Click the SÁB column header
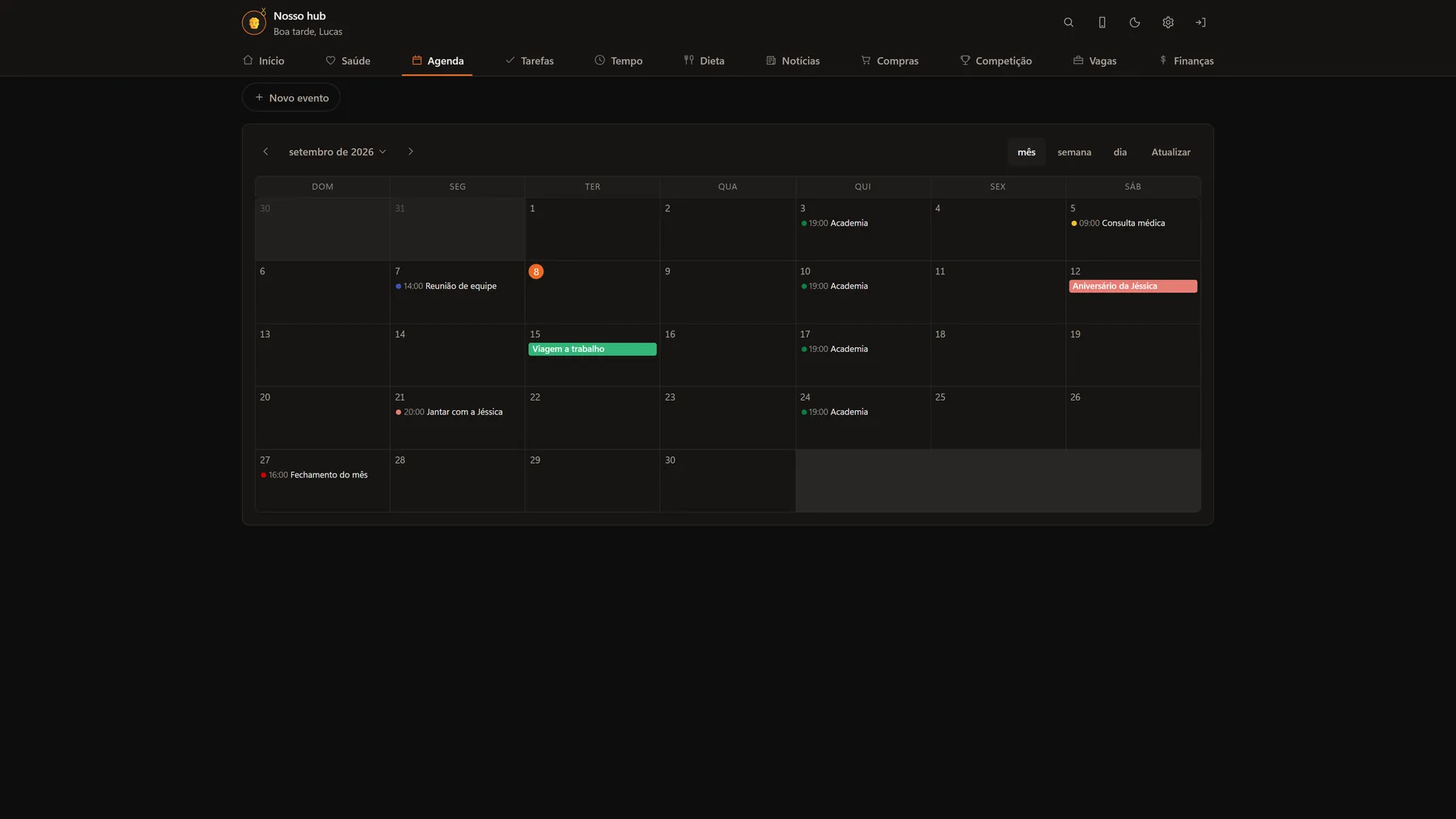 (1132, 187)
